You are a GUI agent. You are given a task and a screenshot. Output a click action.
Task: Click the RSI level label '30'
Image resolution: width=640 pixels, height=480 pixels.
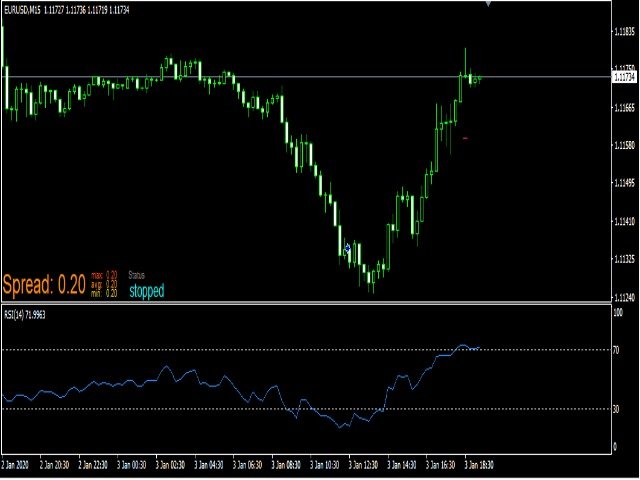[x=616, y=409]
